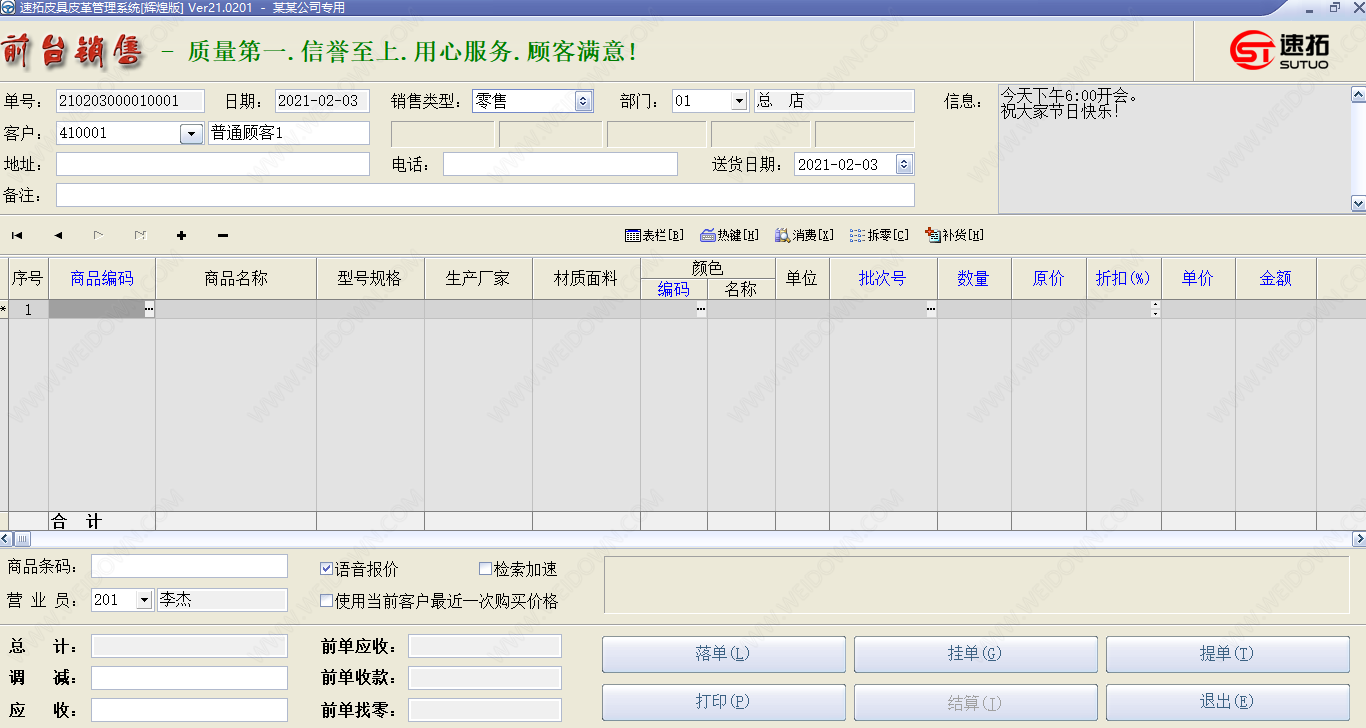Click in 商品条码 input field
The height and width of the screenshot is (728, 1366).
pyautogui.click(x=189, y=567)
